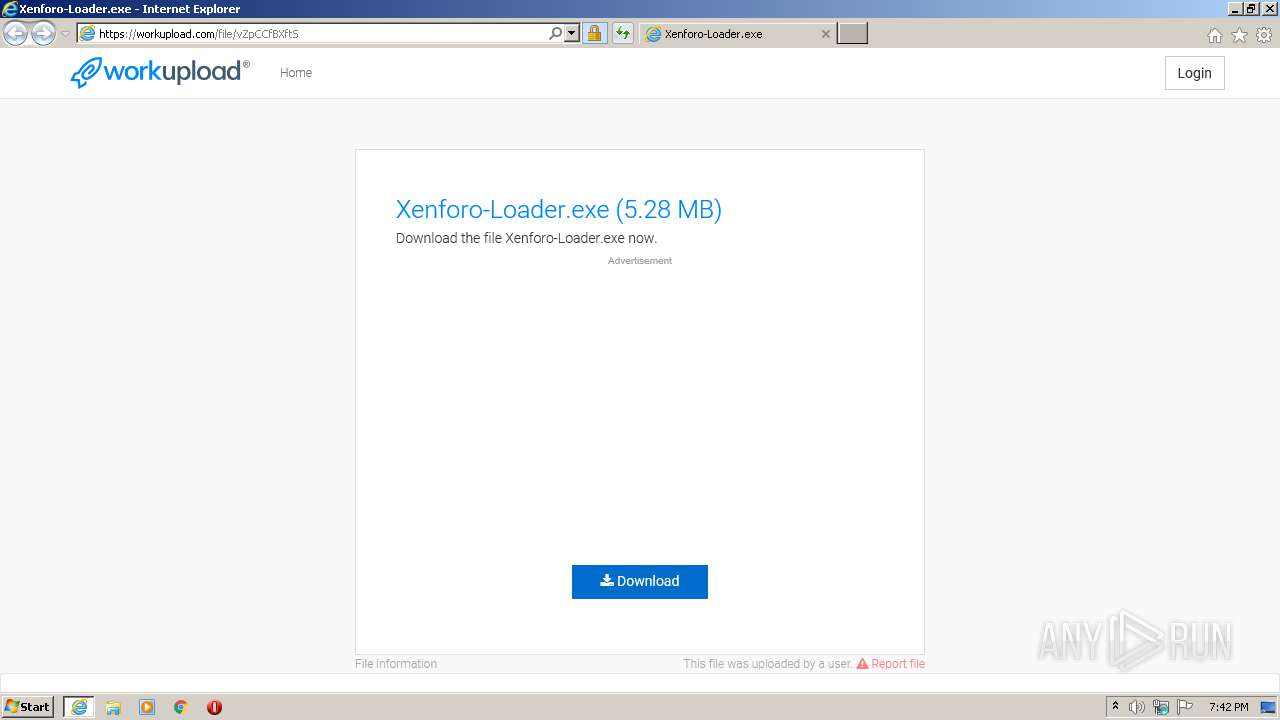The image size is (1280, 720).
Task: Click the red Opera taskbar icon
Action: point(214,707)
